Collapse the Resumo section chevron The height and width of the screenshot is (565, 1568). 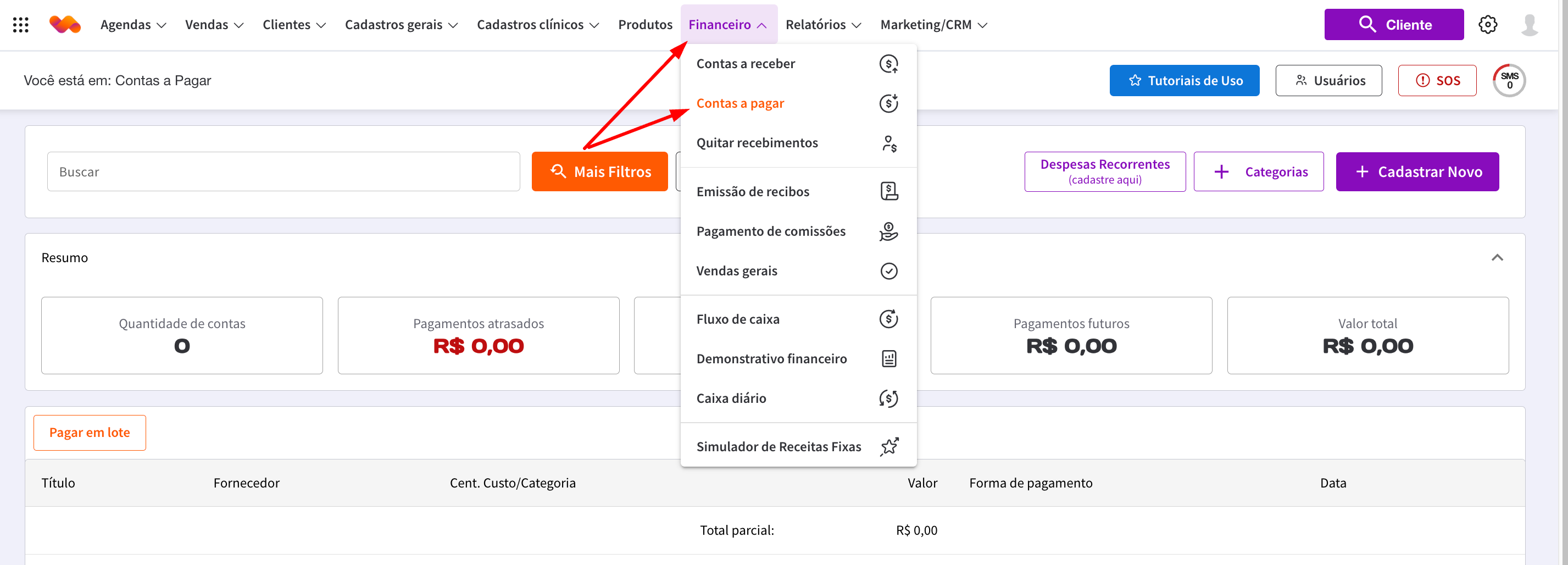tap(1497, 258)
